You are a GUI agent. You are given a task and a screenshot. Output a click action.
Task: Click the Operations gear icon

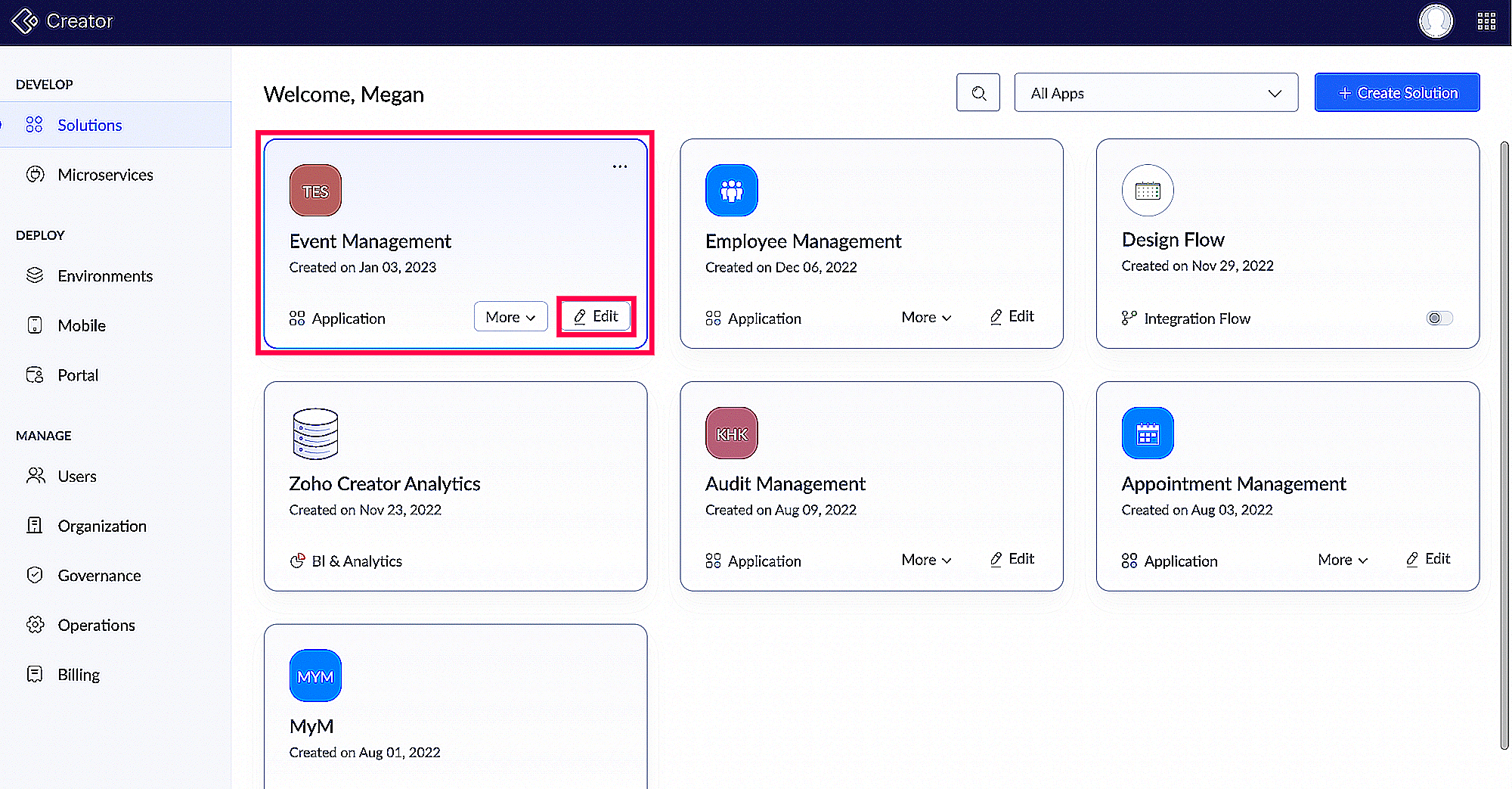[x=35, y=625]
